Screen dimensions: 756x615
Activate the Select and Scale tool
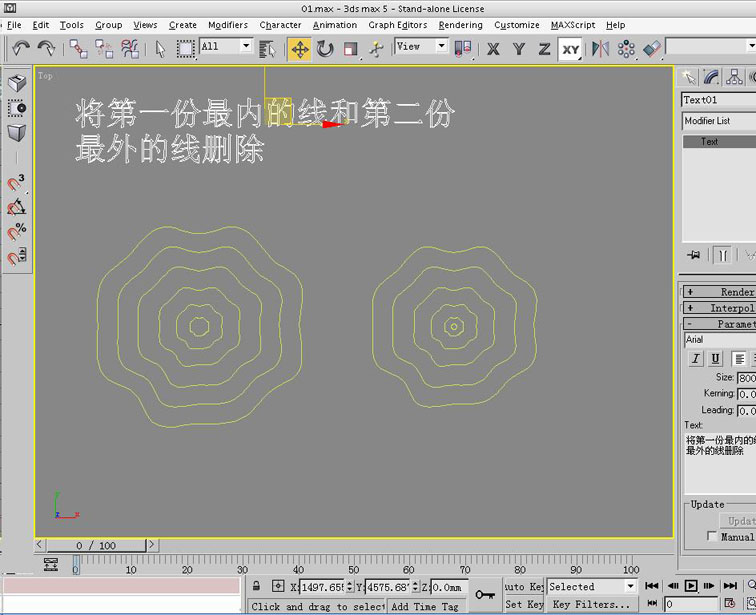point(351,49)
